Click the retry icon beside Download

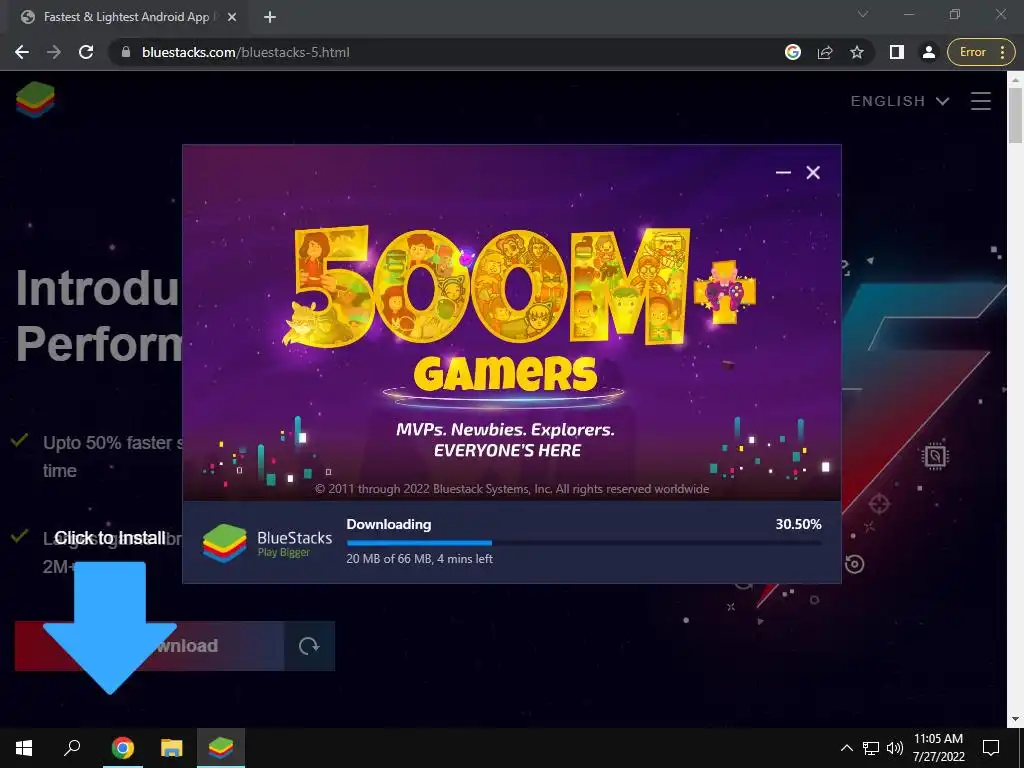(x=310, y=646)
